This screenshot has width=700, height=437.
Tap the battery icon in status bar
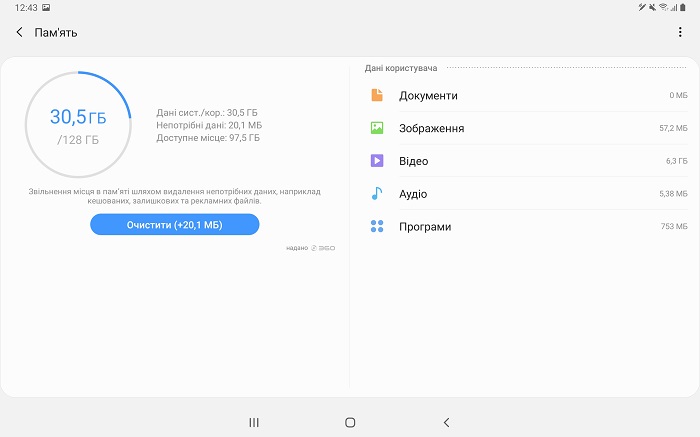click(x=683, y=7)
